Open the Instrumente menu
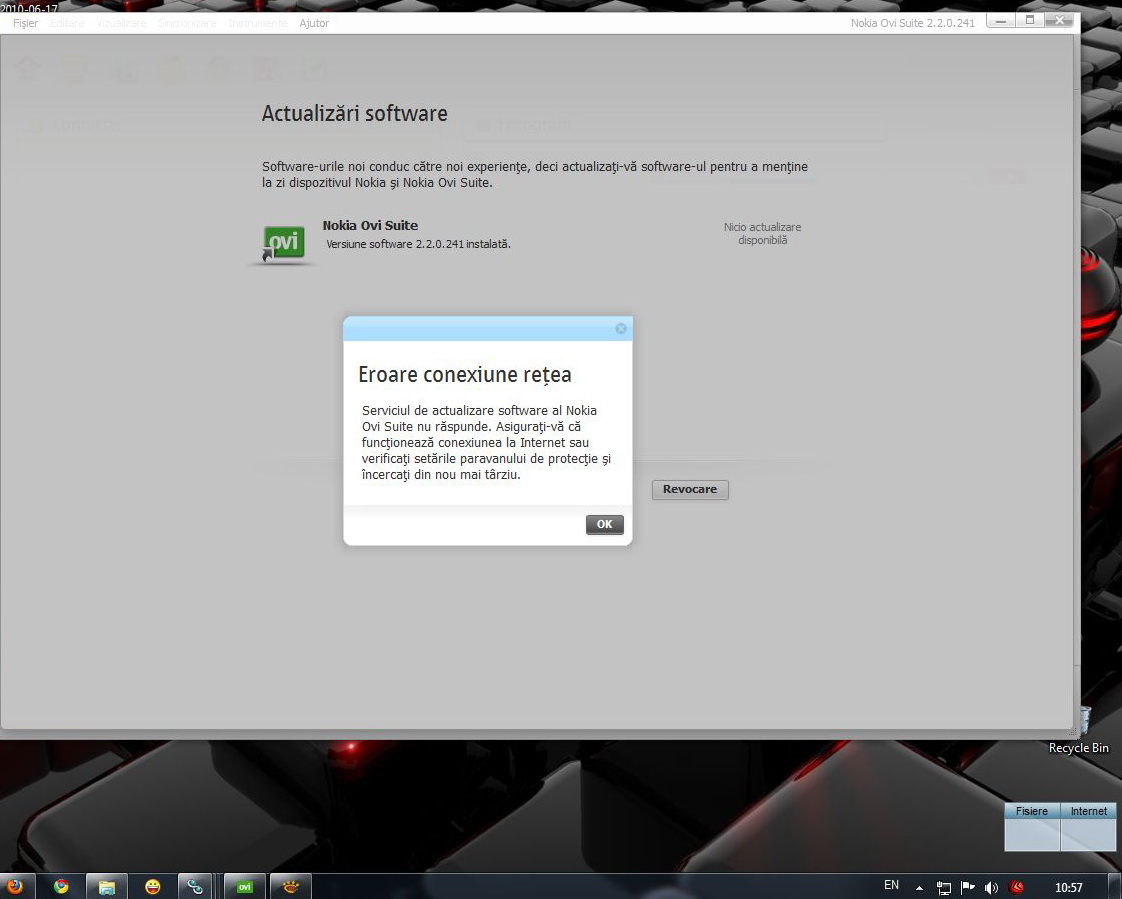 click(x=258, y=23)
